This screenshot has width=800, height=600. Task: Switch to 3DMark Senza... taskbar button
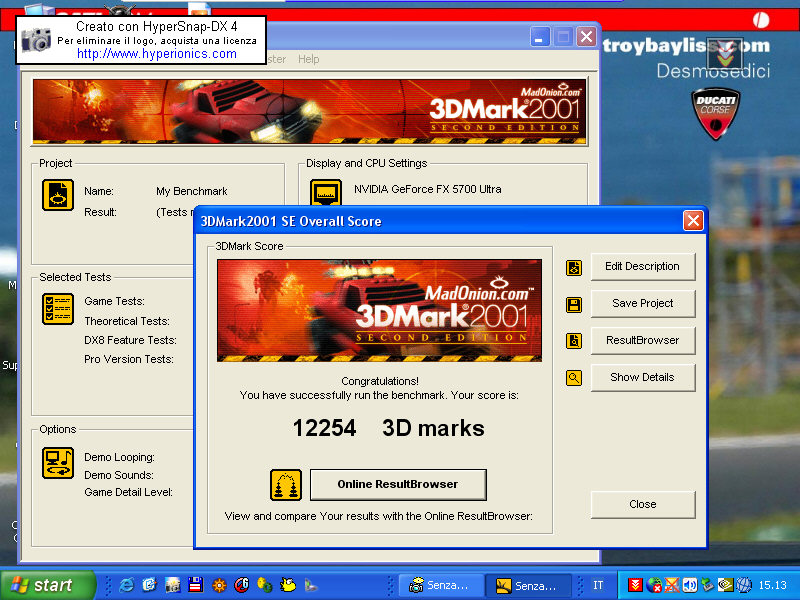[528, 585]
